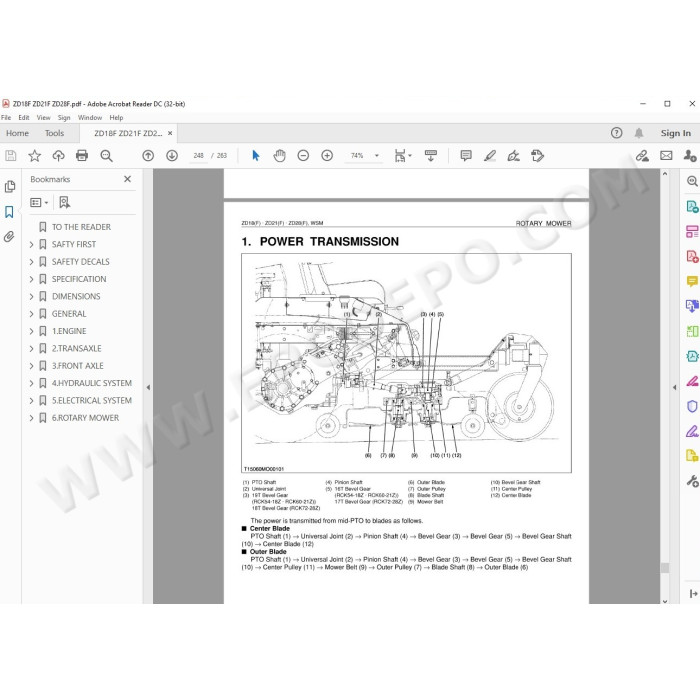Open the Window menu
The width and height of the screenshot is (700, 700).
[90, 117]
